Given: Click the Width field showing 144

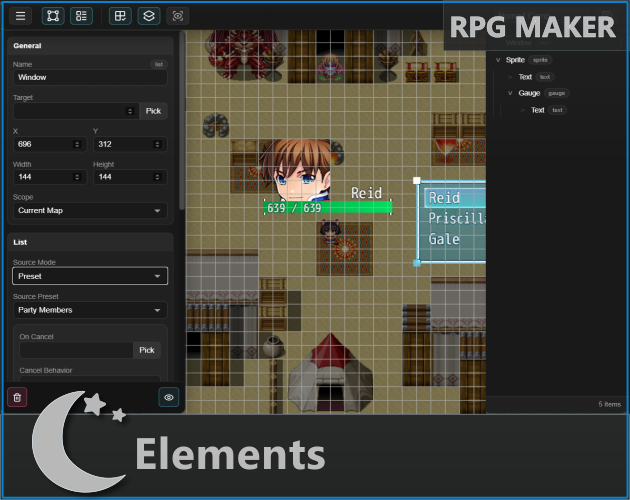Looking at the screenshot, I should click(x=50, y=177).
